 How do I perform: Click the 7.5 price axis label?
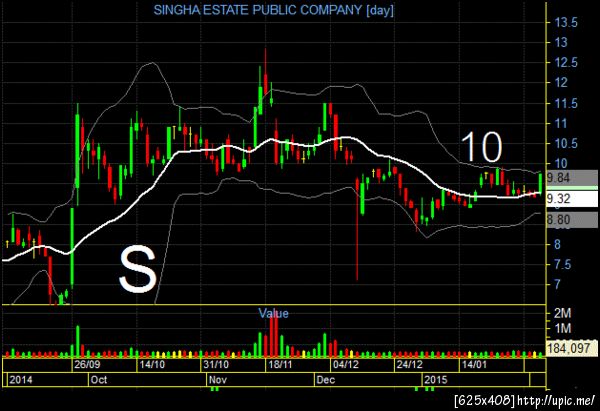[562, 264]
